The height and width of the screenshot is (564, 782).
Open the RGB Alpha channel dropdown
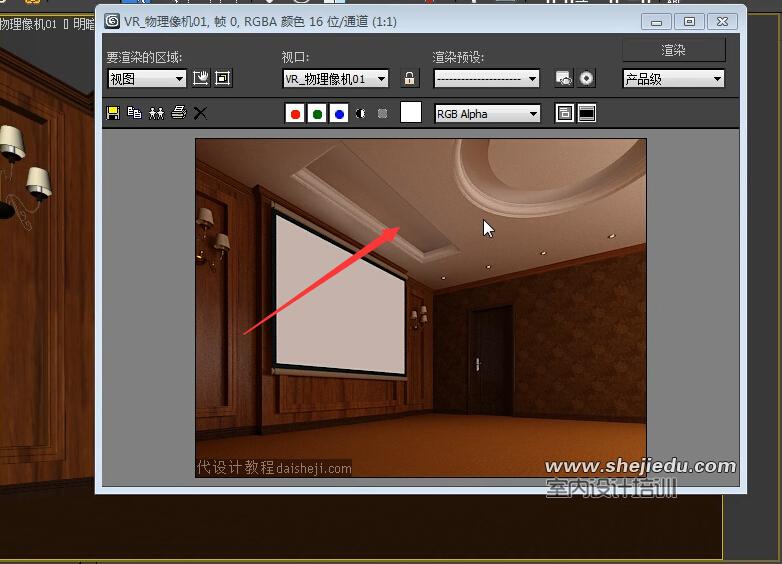click(487, 114)
